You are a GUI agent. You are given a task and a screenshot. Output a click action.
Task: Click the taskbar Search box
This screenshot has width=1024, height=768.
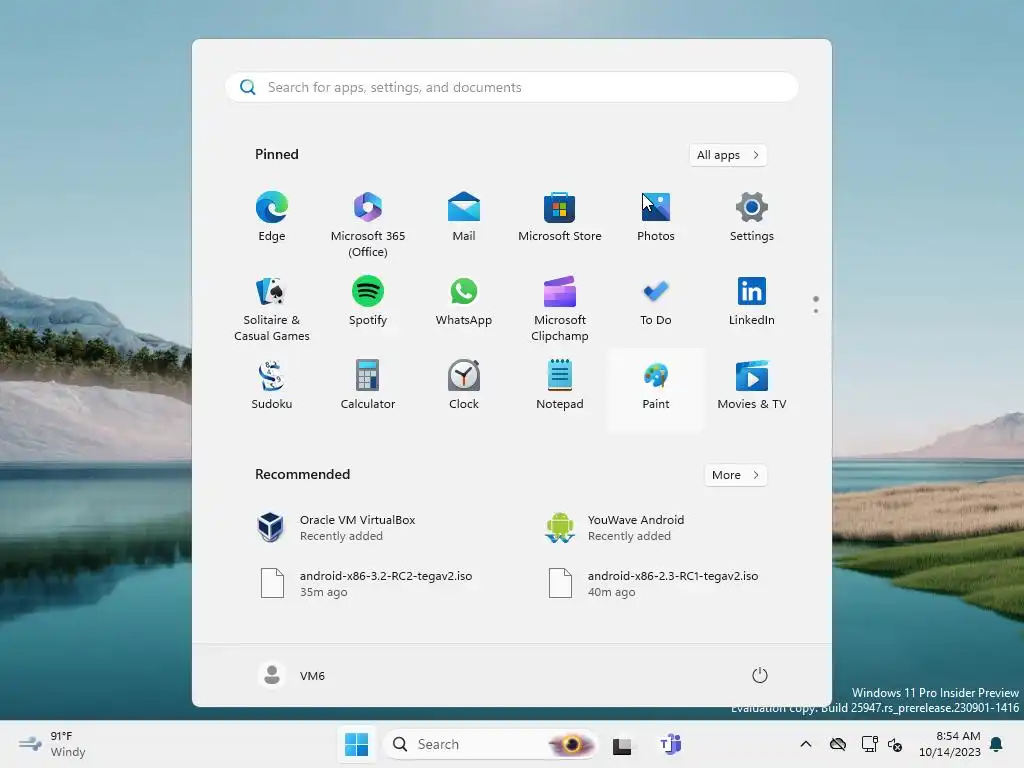490,744
